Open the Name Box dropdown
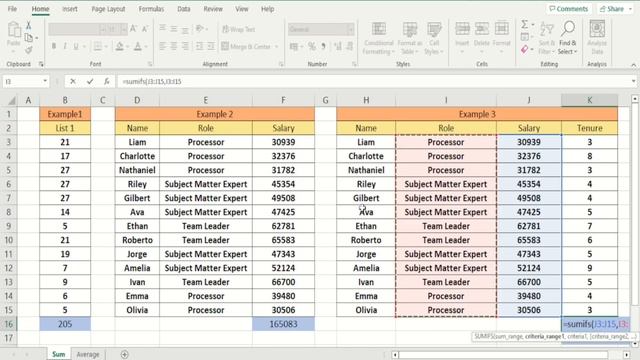 (x=45, y=81)
